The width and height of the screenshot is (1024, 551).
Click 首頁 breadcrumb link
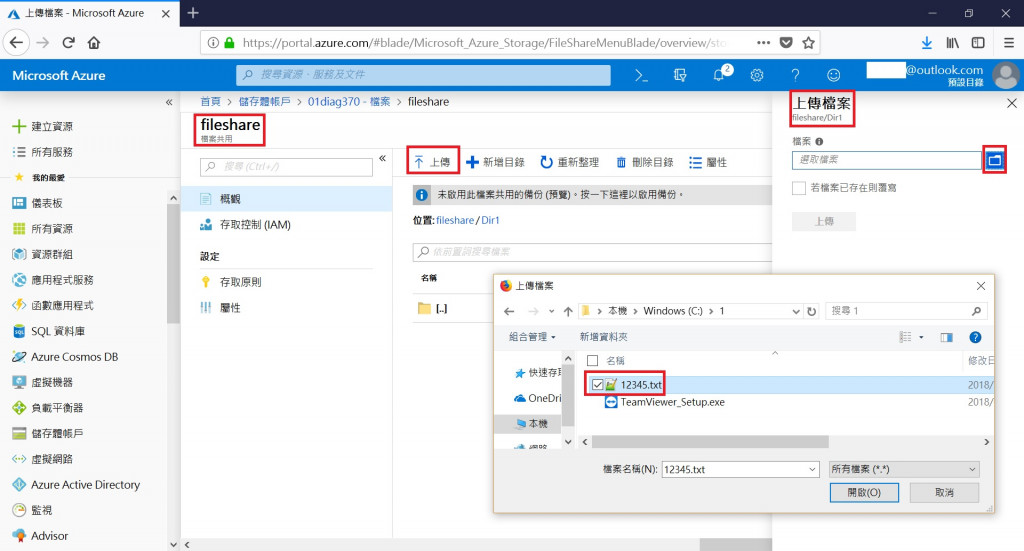(x=210, y=102)
